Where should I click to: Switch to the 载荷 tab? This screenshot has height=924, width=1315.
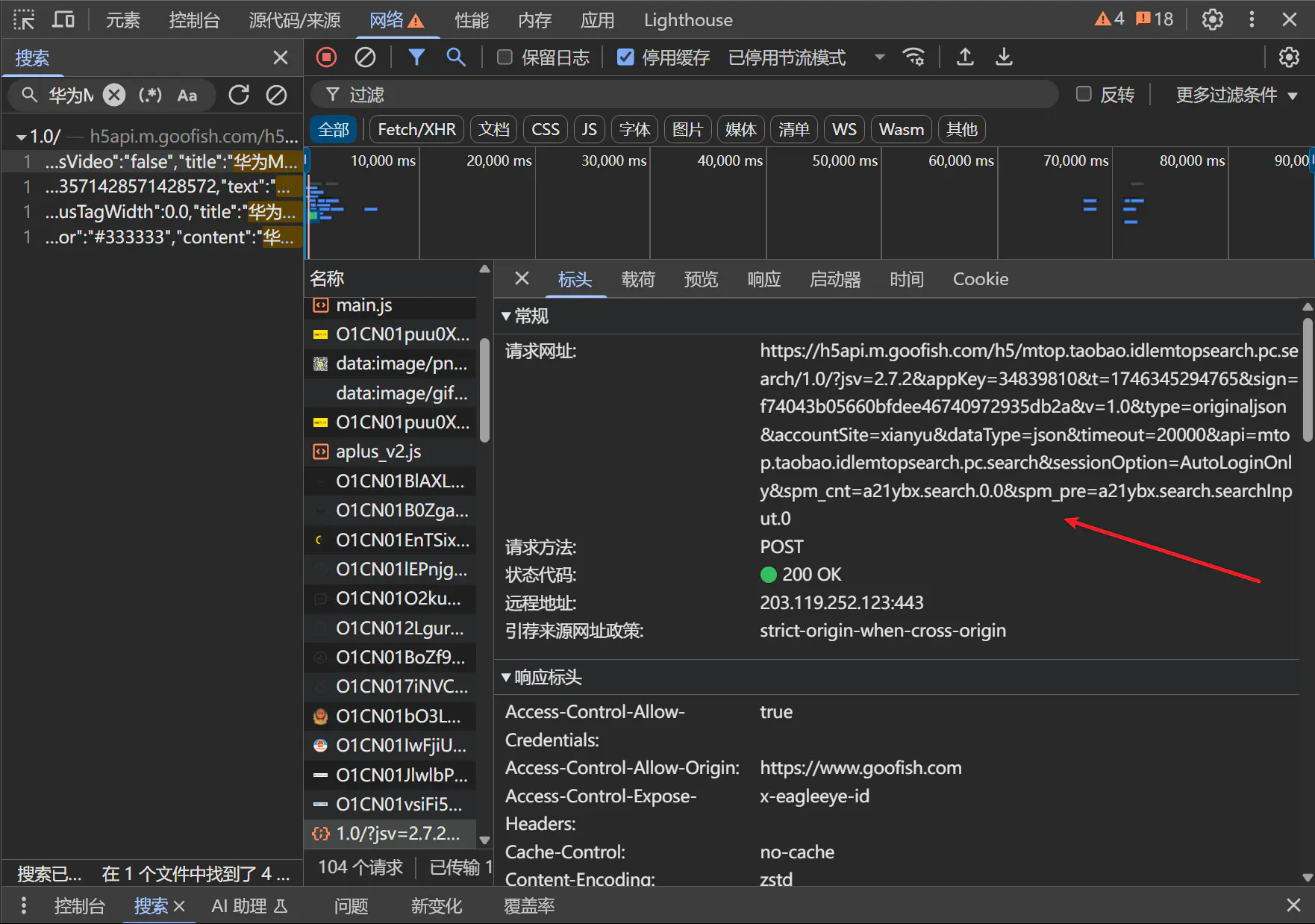point(638,279)
